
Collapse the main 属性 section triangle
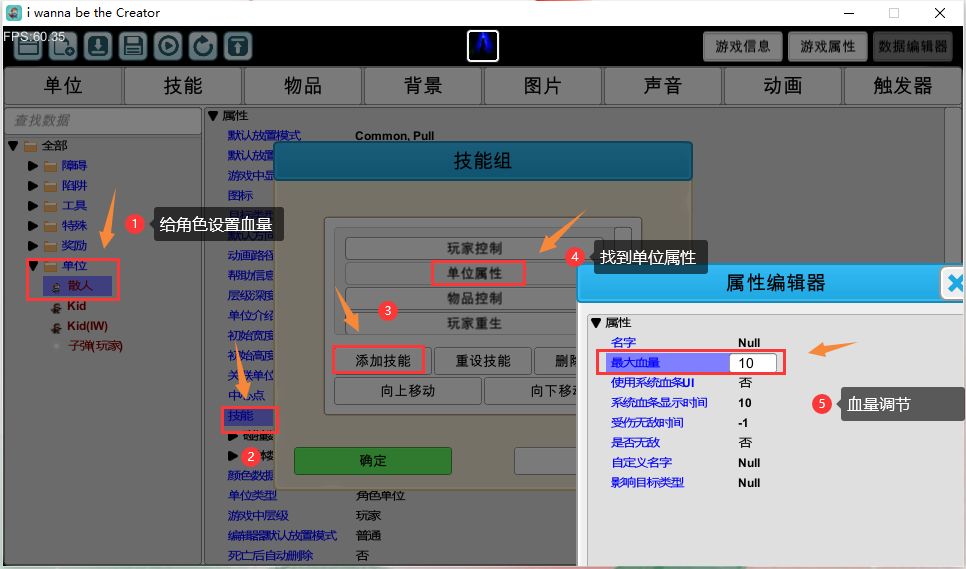tap(213, 116)
